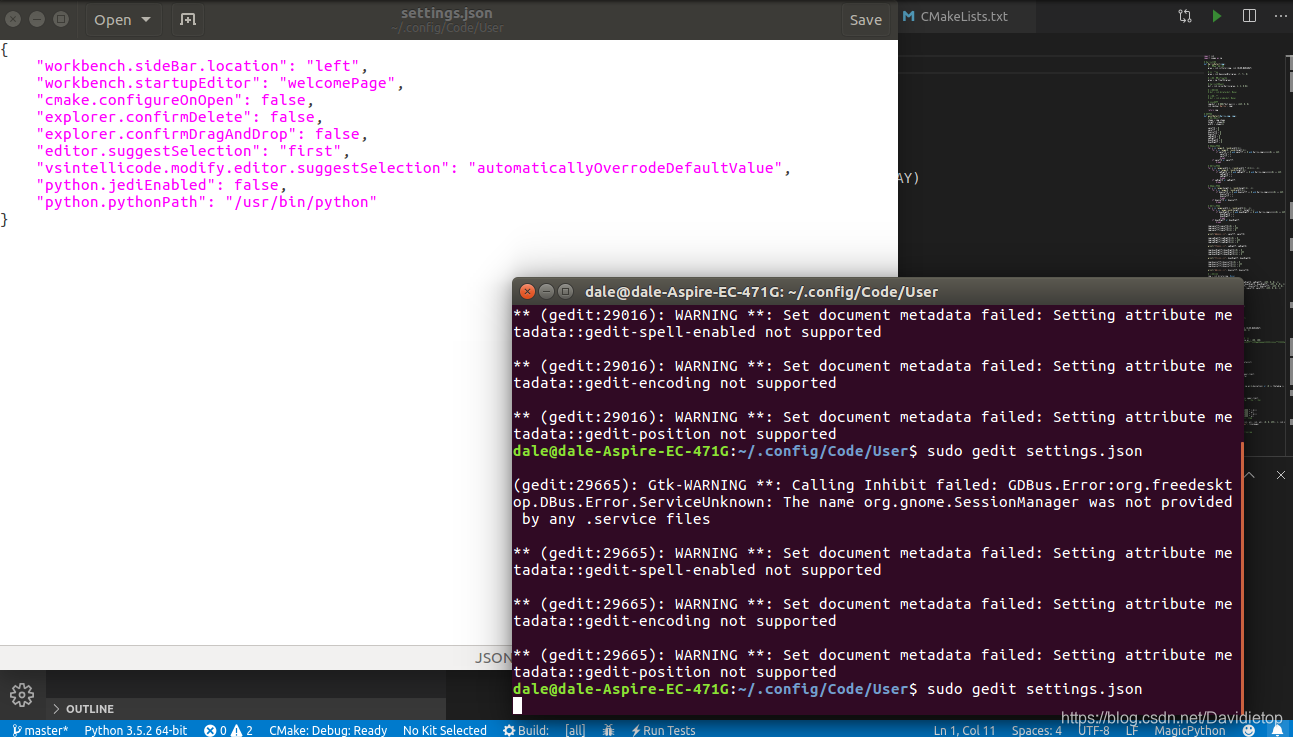Switch to the CMakeLists.txt tab

tap(964, 16)
